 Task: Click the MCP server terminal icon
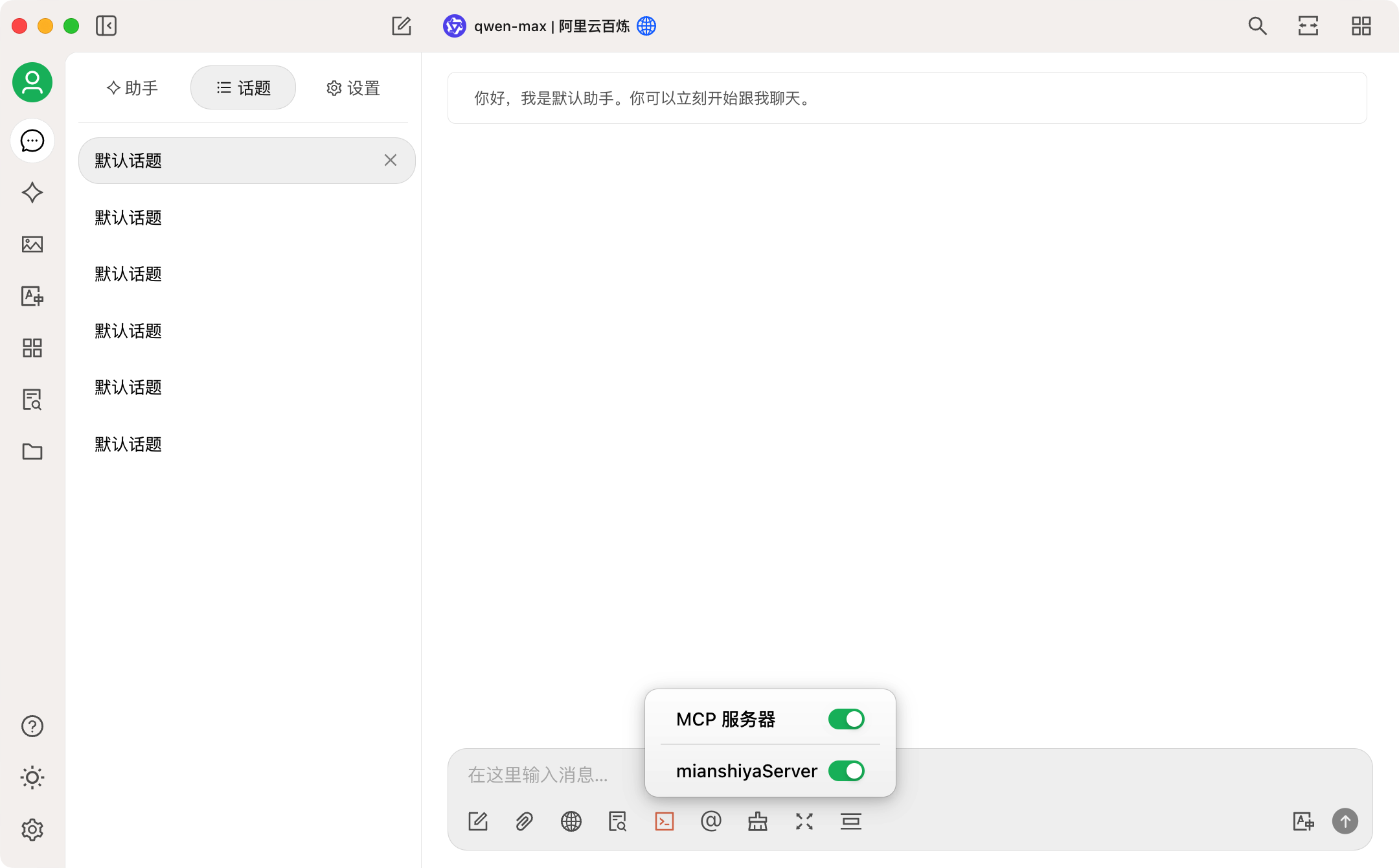[x=665, y=821]
